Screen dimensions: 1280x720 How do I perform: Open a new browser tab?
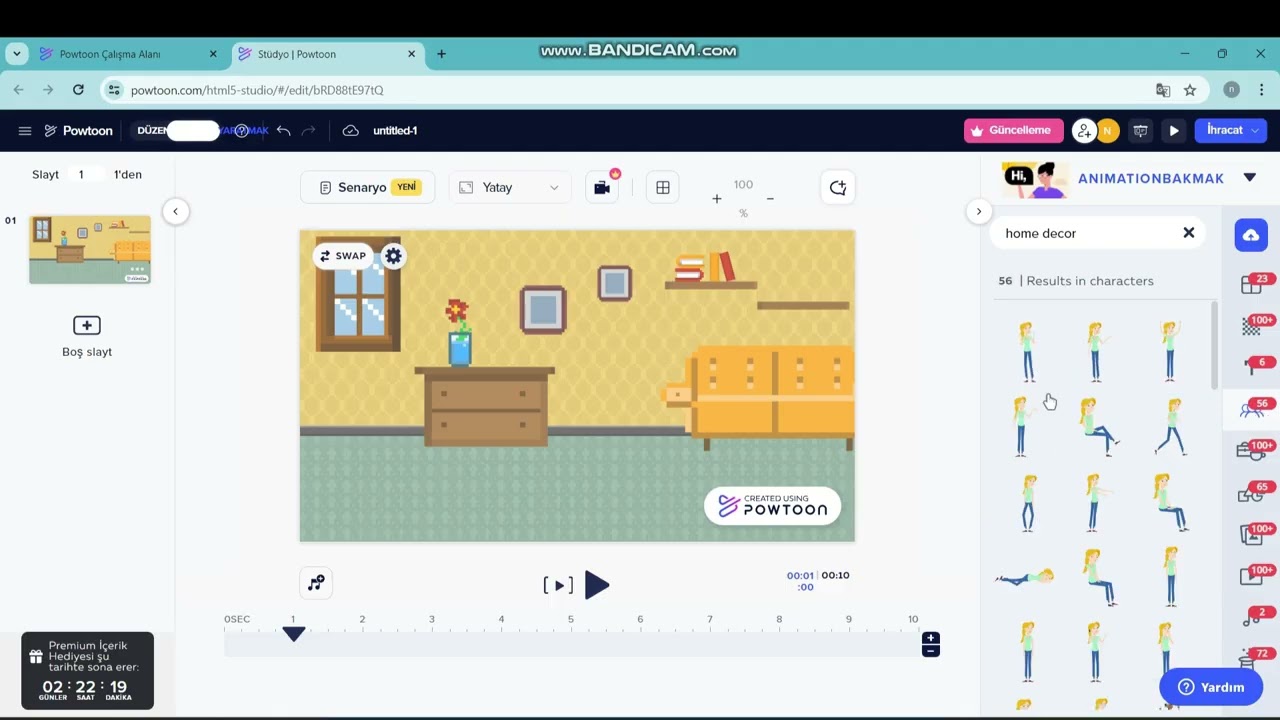[441, 54]
